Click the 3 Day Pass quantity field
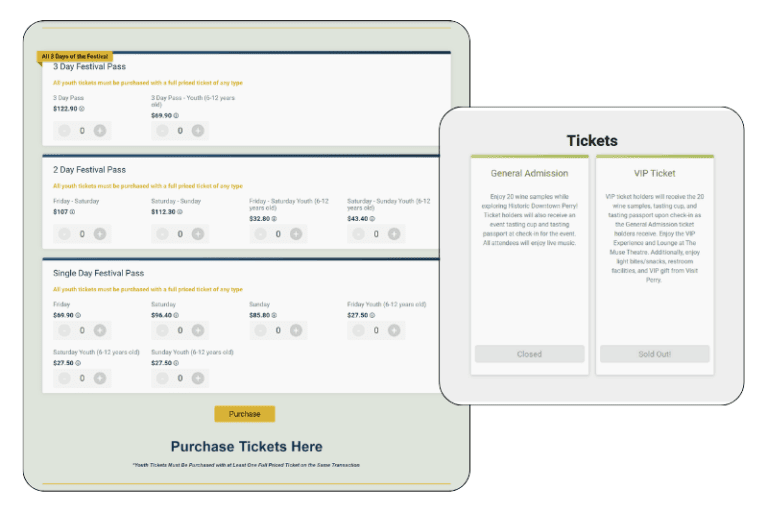 (x=82, y=130)
